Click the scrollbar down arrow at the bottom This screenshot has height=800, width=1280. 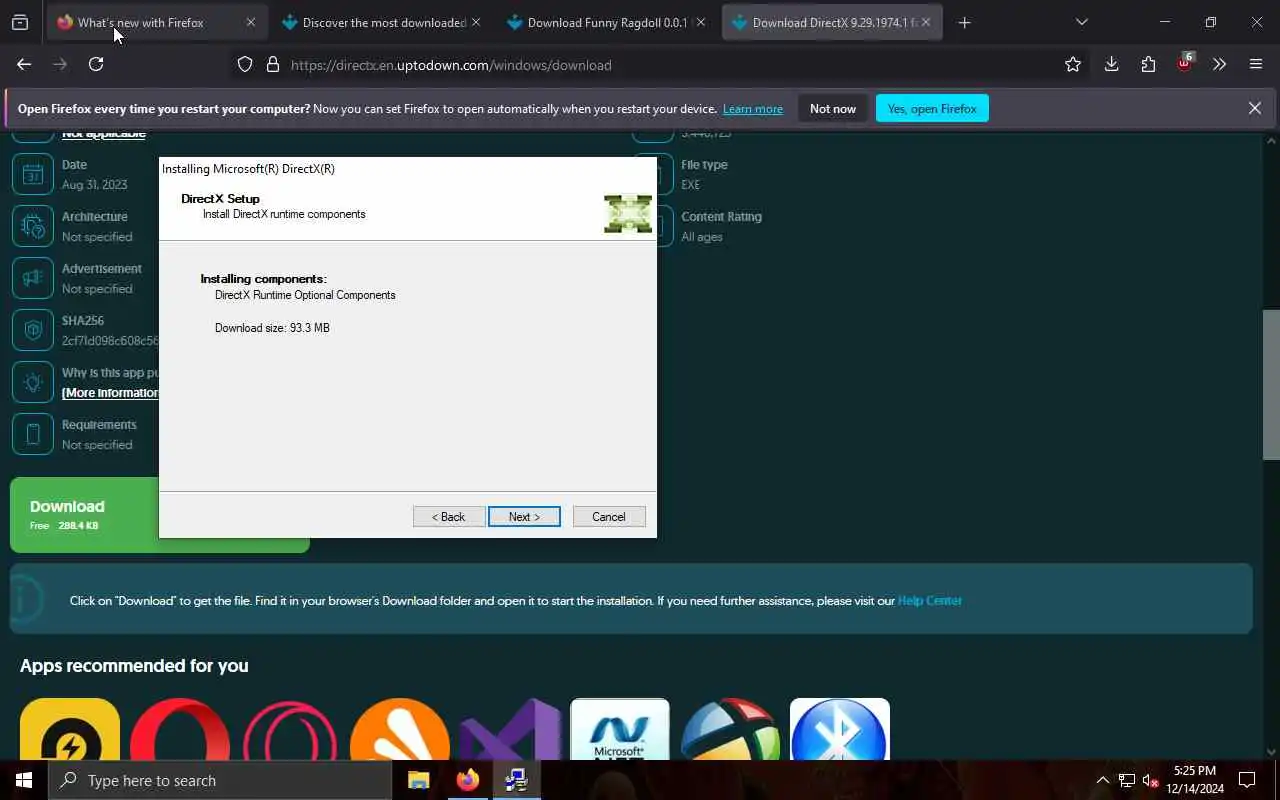pyautogui.click(x=1271, y=751)
